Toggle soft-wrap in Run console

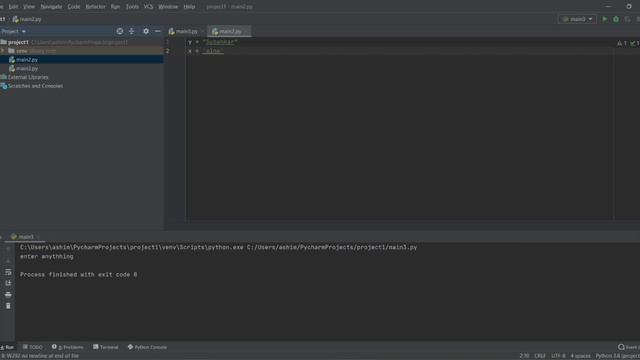(x=8, y=272)
